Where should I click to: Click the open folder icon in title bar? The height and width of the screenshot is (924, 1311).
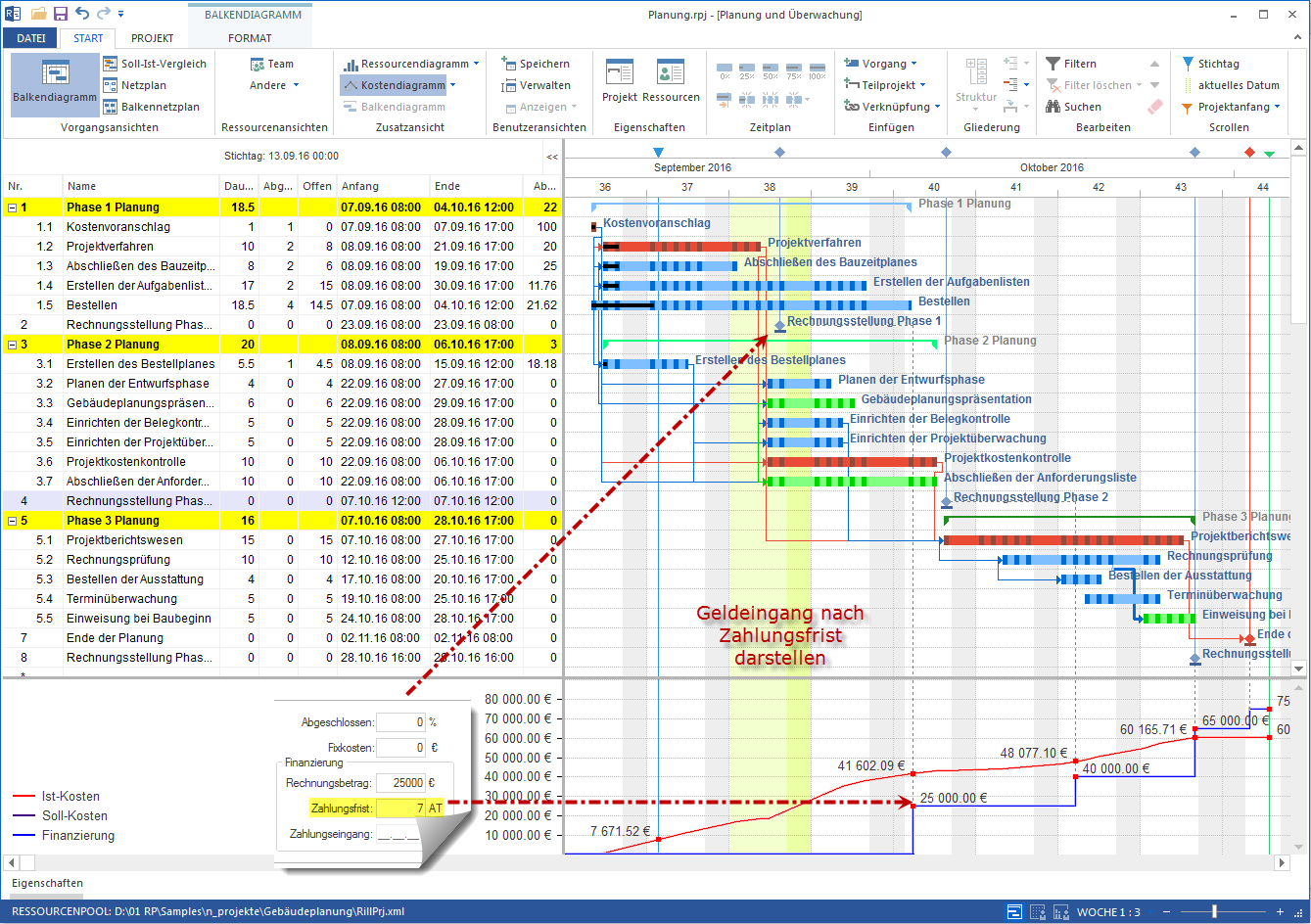pyautogui.click(x=38, y=14)
